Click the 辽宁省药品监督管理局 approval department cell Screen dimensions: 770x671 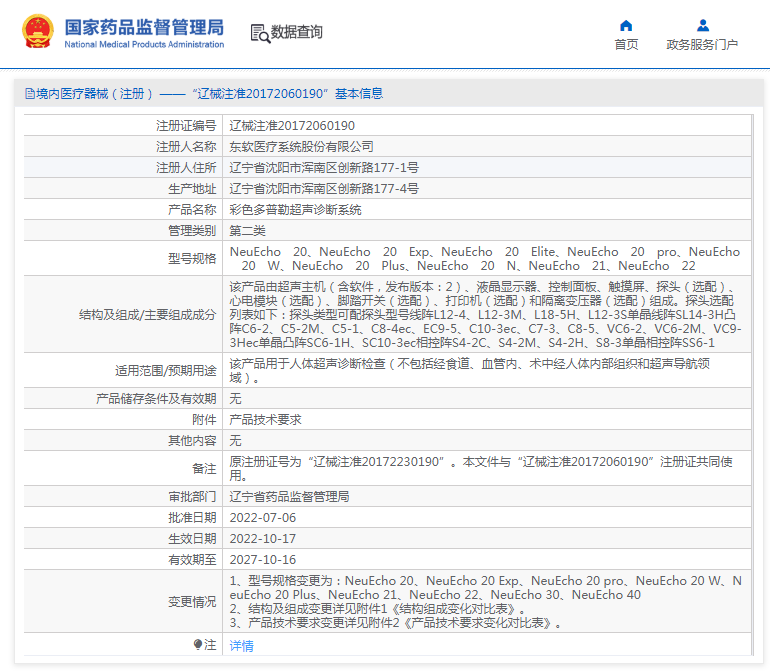coord(289,496)
